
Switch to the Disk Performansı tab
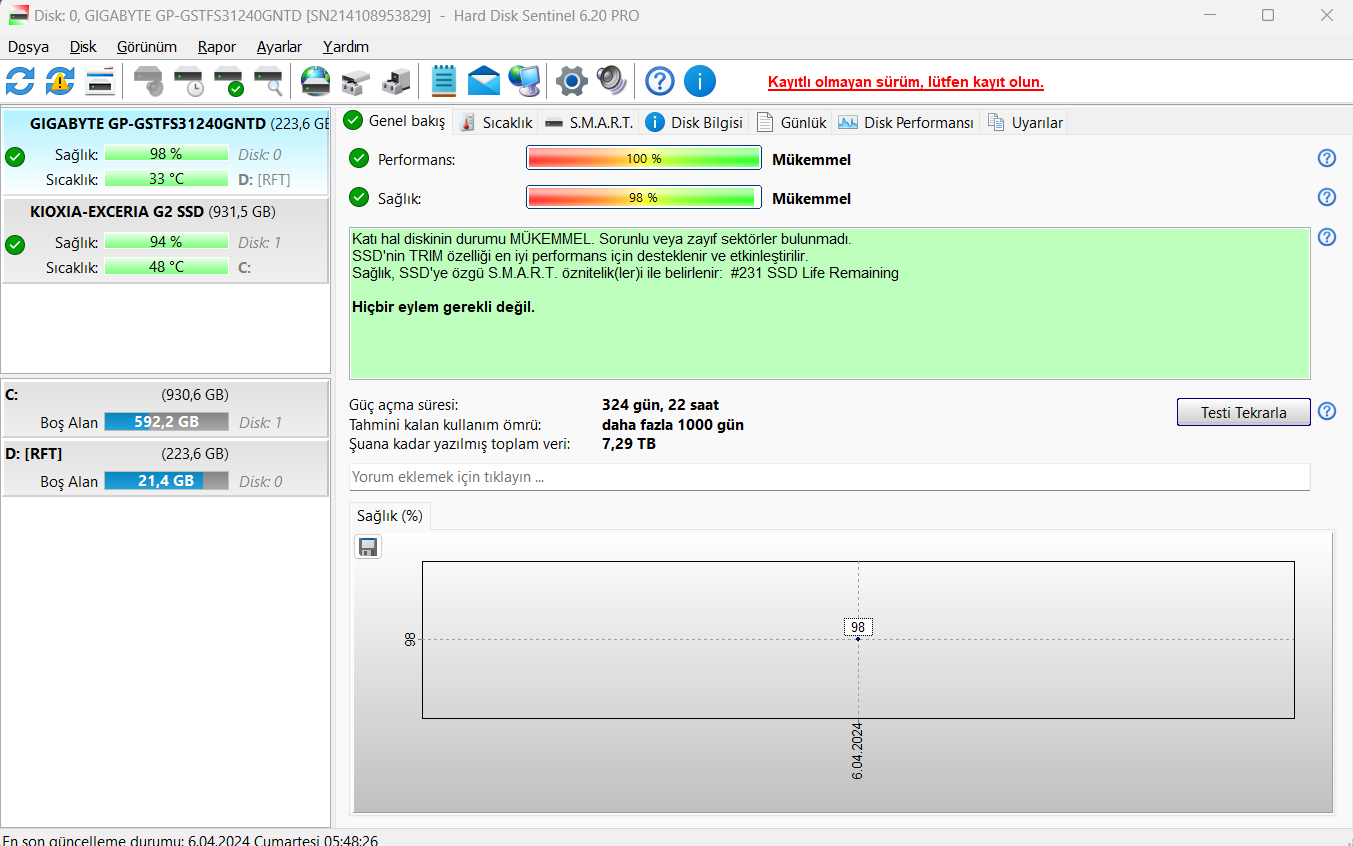(x=906, y=122)
